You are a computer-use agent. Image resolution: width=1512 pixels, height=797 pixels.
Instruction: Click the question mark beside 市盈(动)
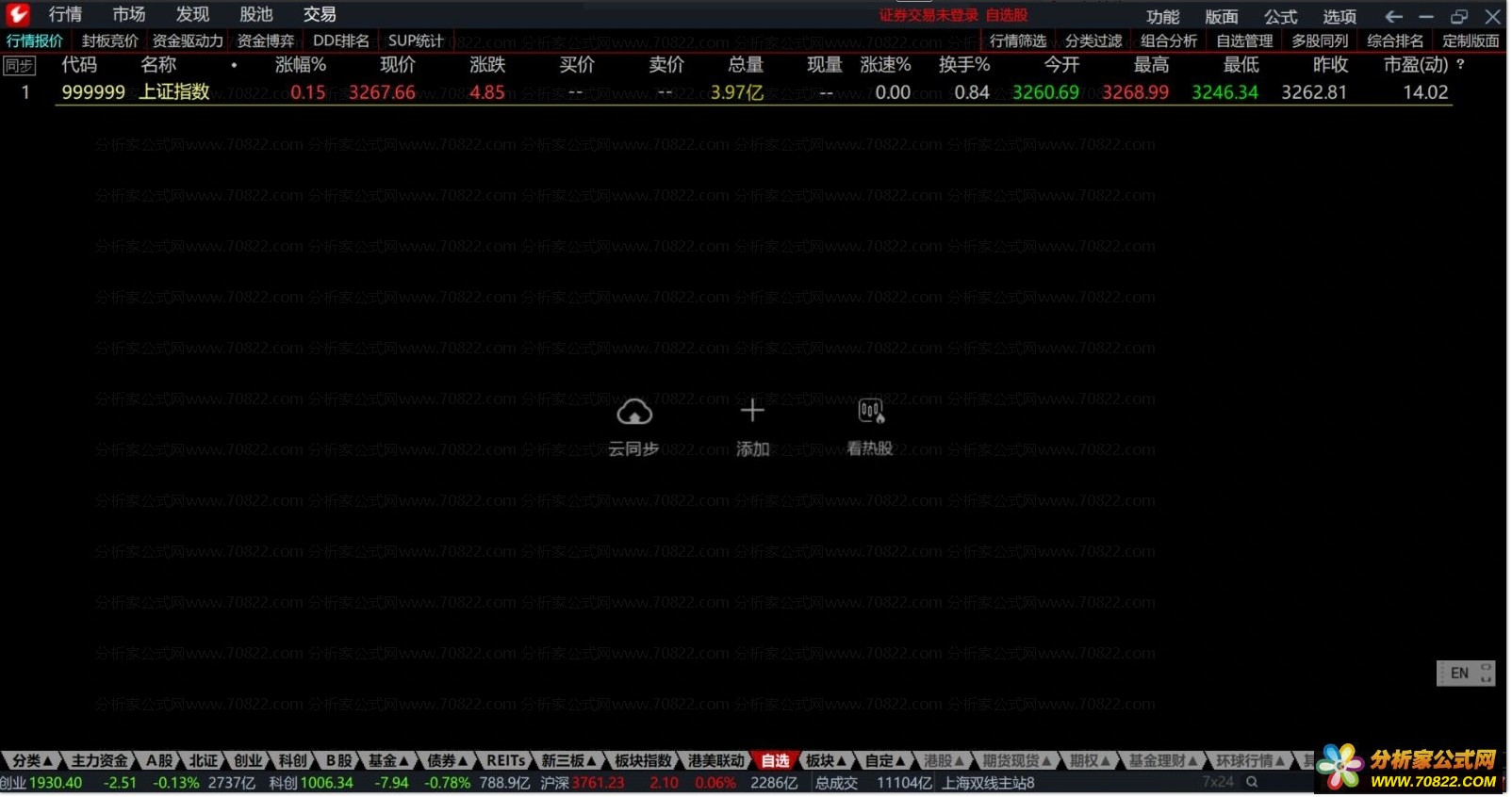pyautogui.click(x=1460, y=64)
